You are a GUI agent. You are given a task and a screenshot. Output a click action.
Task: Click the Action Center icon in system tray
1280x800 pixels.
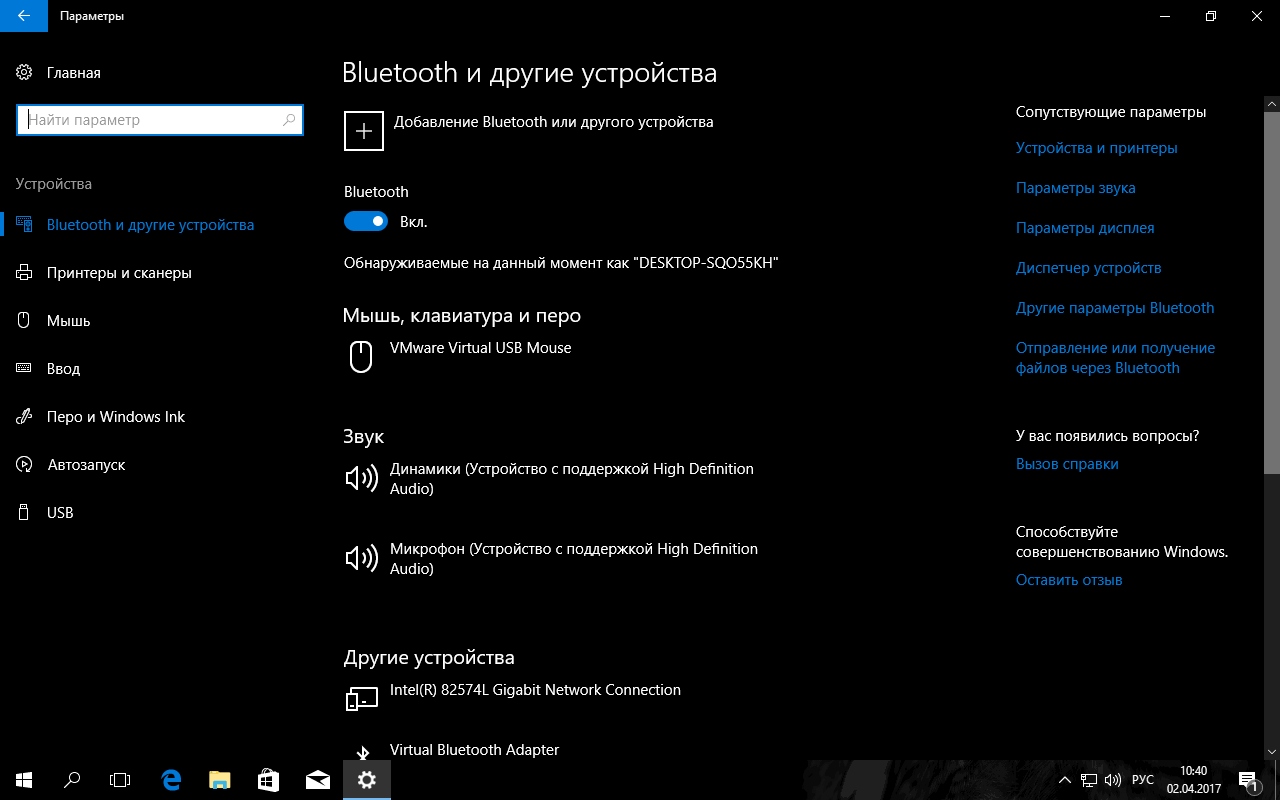point(1246,780)
